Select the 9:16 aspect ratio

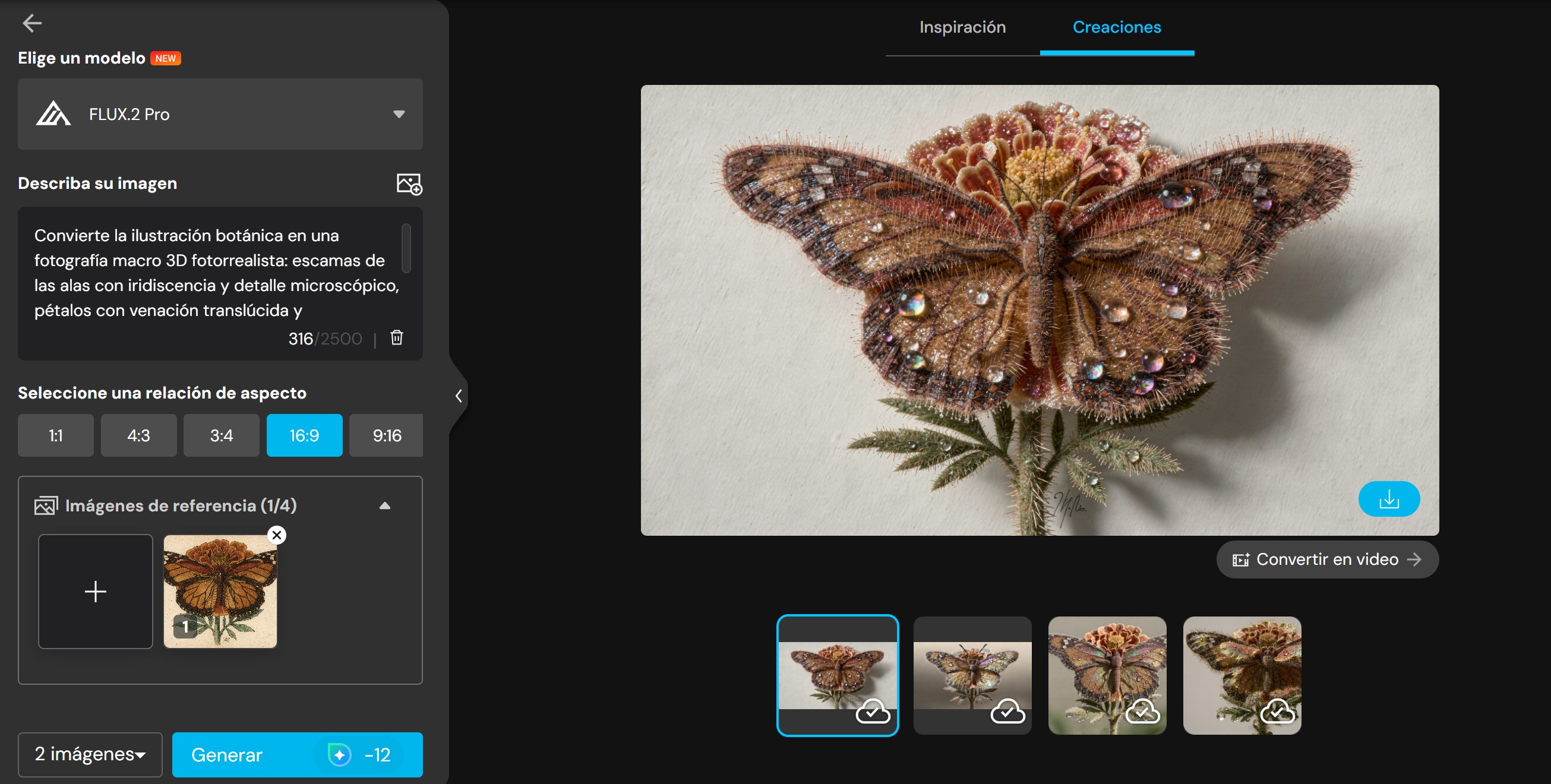(386, 435)
